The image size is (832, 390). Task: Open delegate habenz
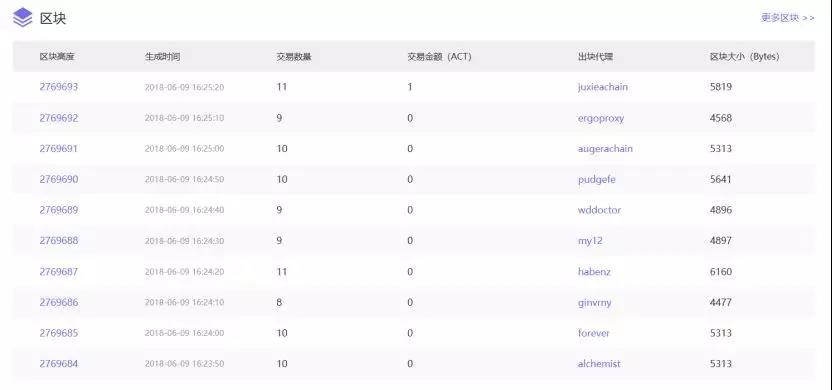[594, 272]
